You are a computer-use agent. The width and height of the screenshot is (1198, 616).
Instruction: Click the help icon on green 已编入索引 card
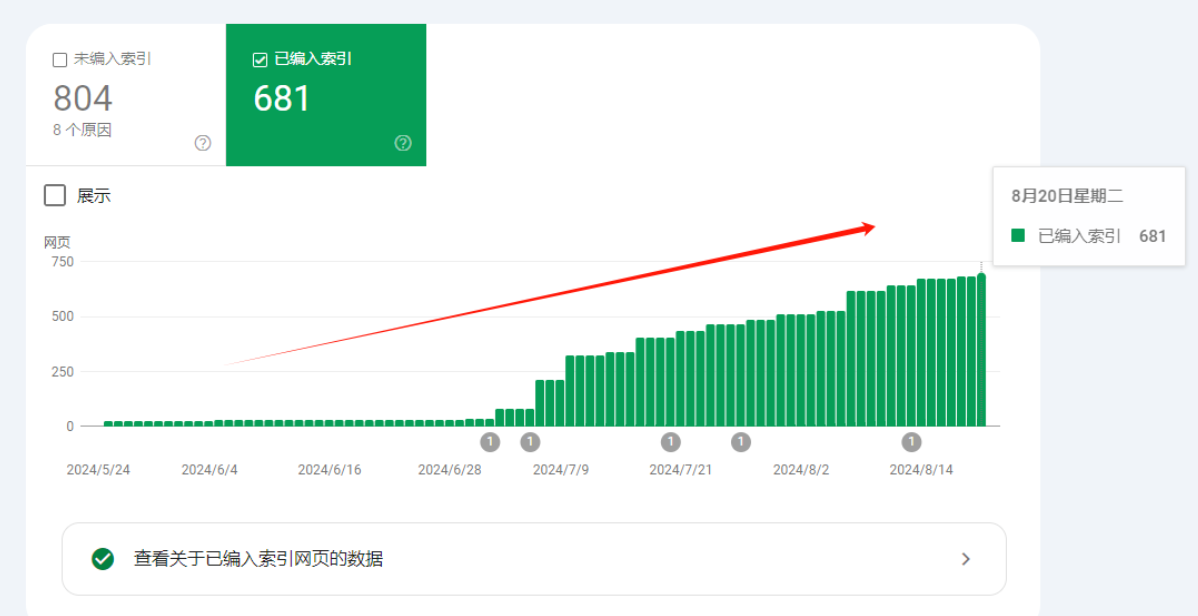pyautogui.click(x=403, y=143)
